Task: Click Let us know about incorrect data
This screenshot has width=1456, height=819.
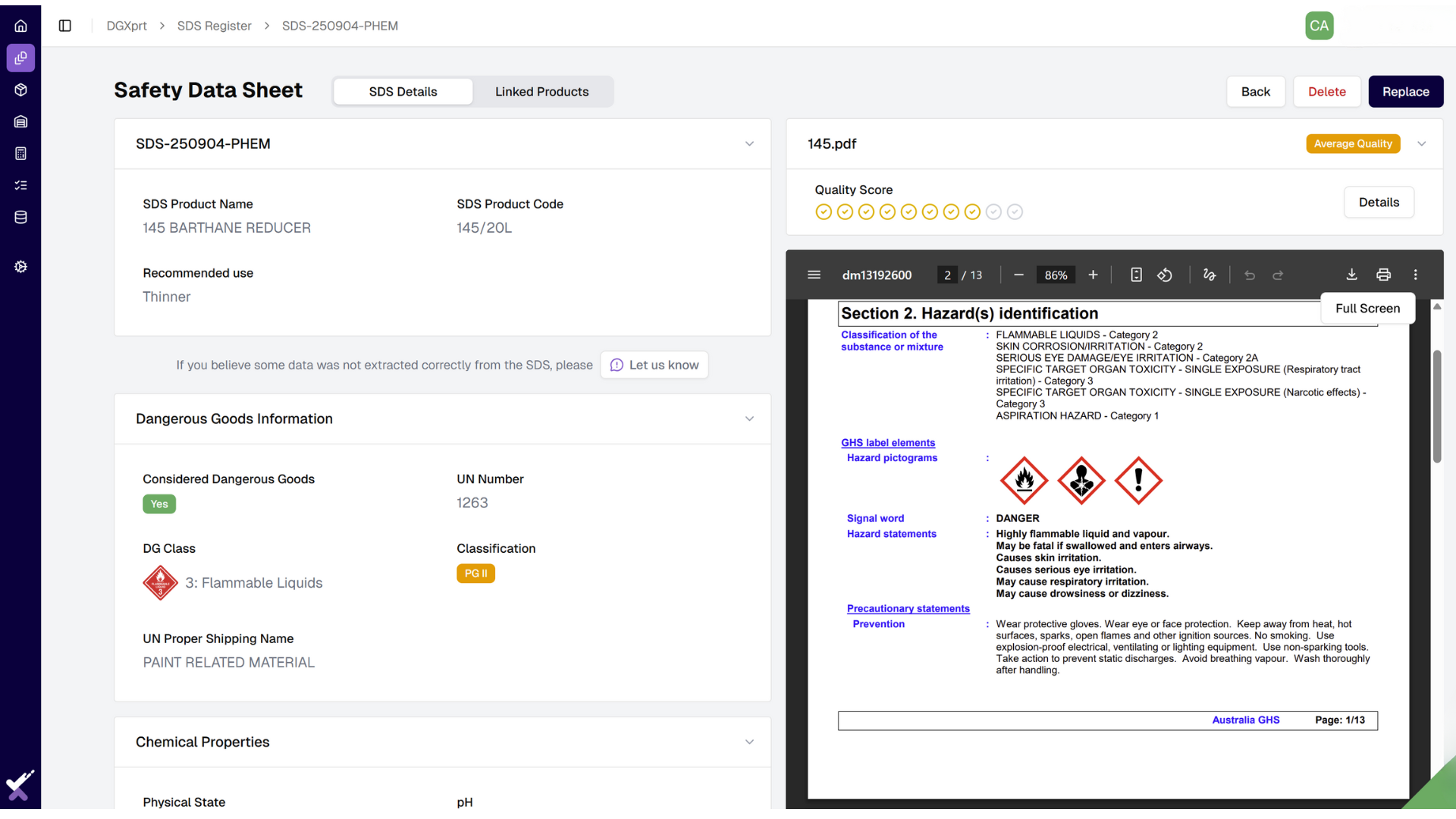Action: 654,365
